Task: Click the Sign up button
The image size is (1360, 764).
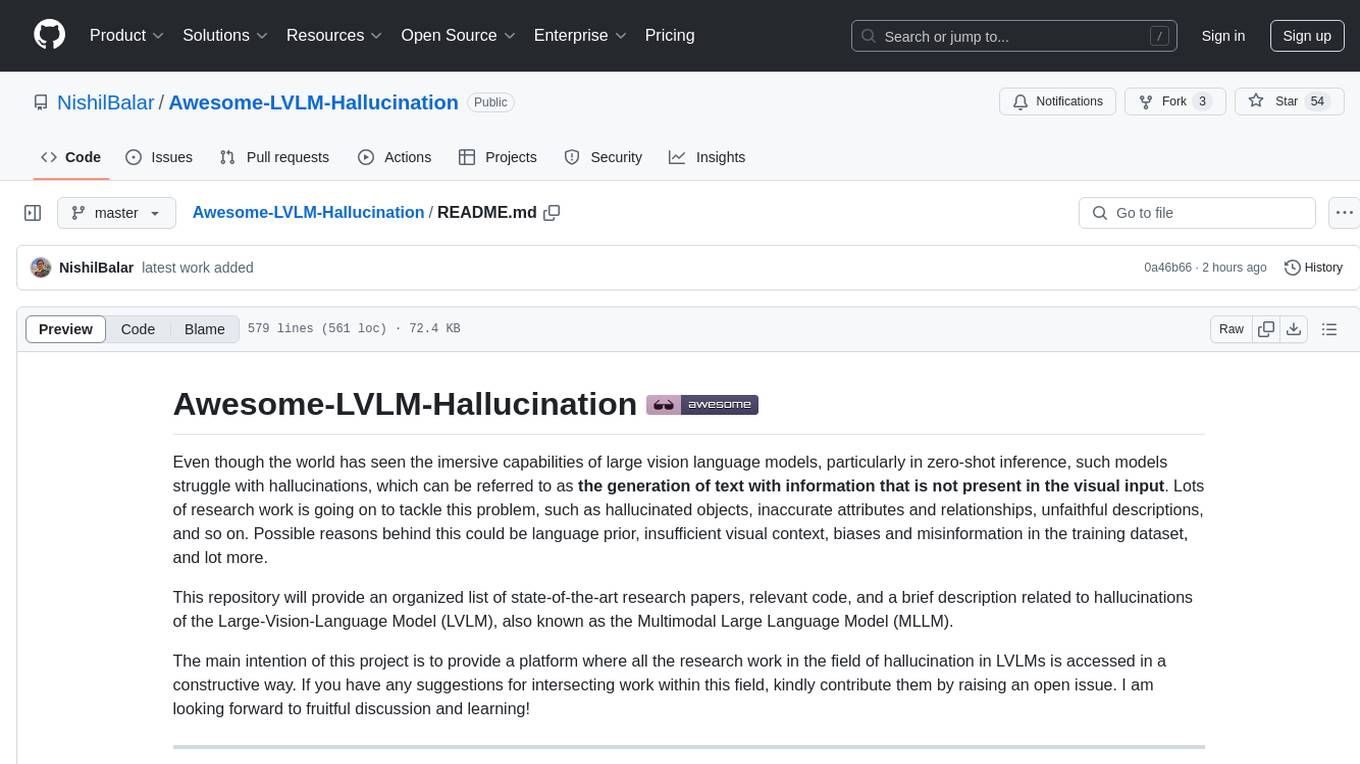Action: [1307, 36]
